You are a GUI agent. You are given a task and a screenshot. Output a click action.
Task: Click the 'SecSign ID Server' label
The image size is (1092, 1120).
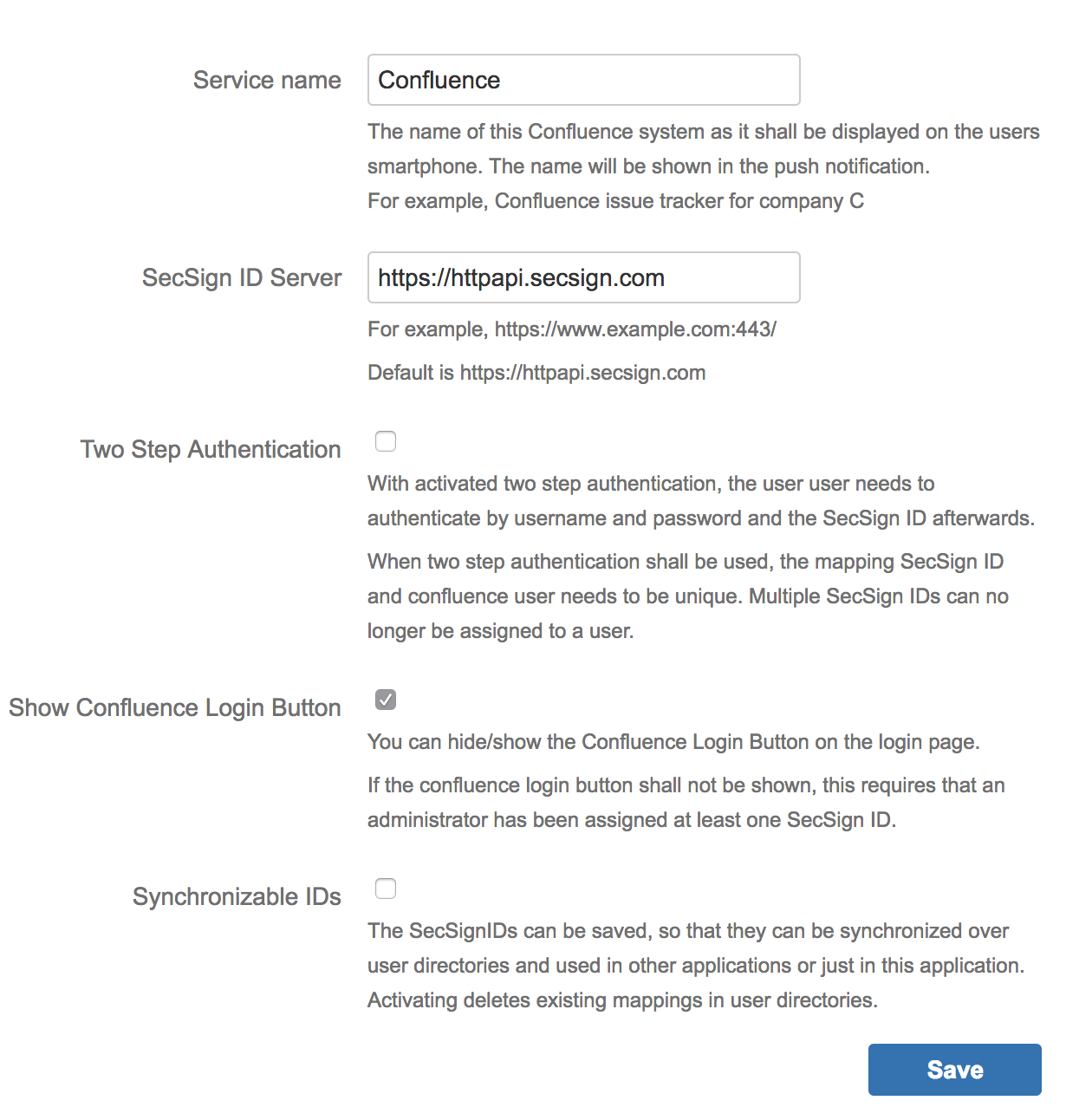click(x=242, y=277)
